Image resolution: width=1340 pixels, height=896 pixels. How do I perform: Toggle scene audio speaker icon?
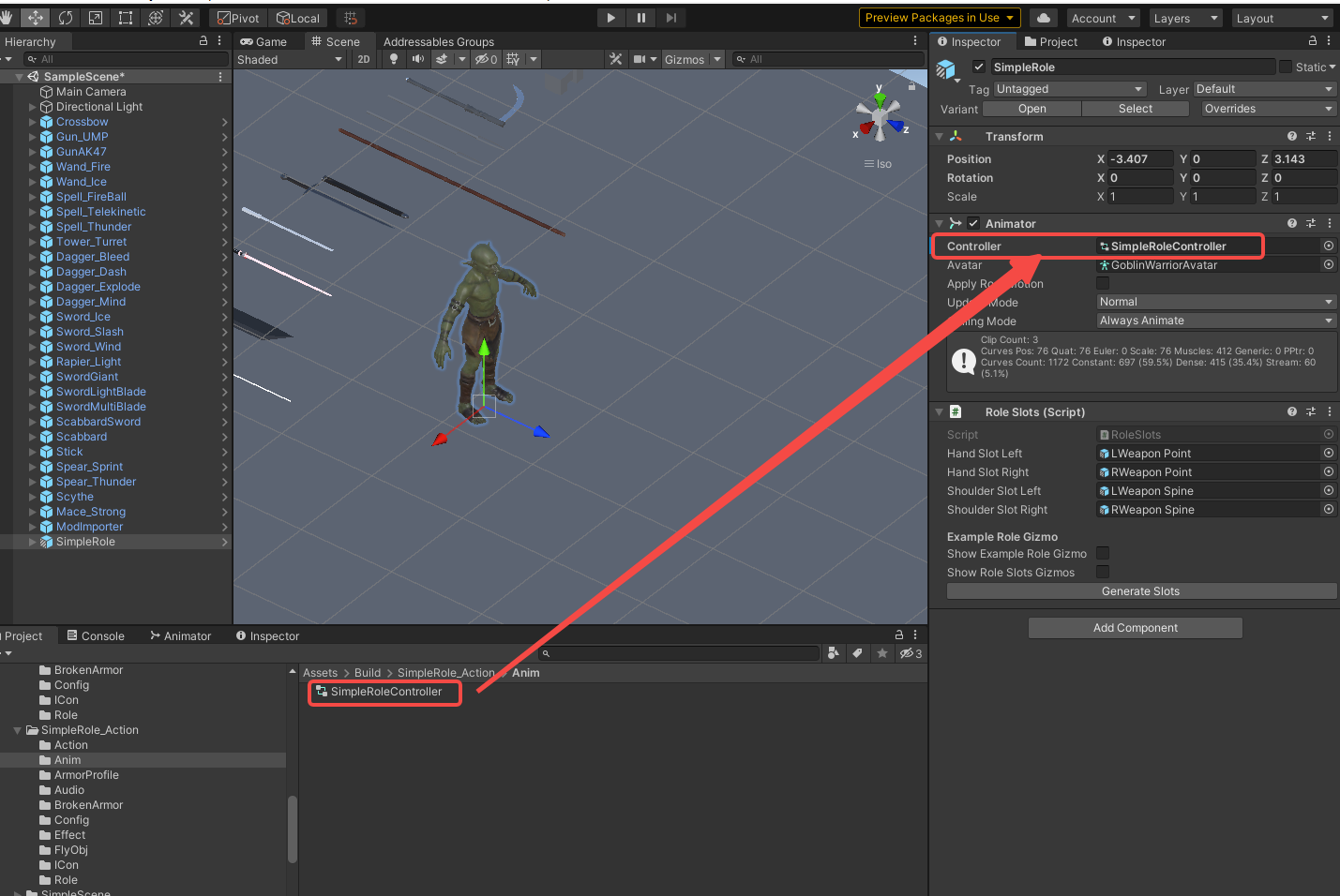click(x=418, y=59)
